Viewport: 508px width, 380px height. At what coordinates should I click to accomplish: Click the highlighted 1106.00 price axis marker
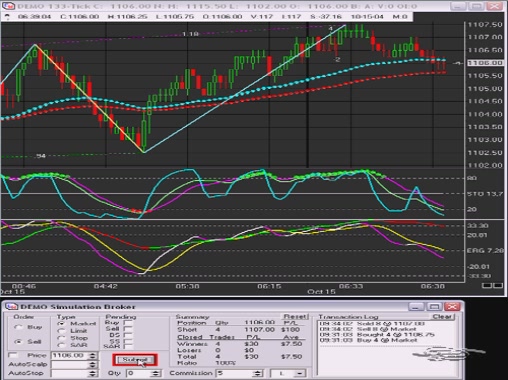[x=485, y=63]
